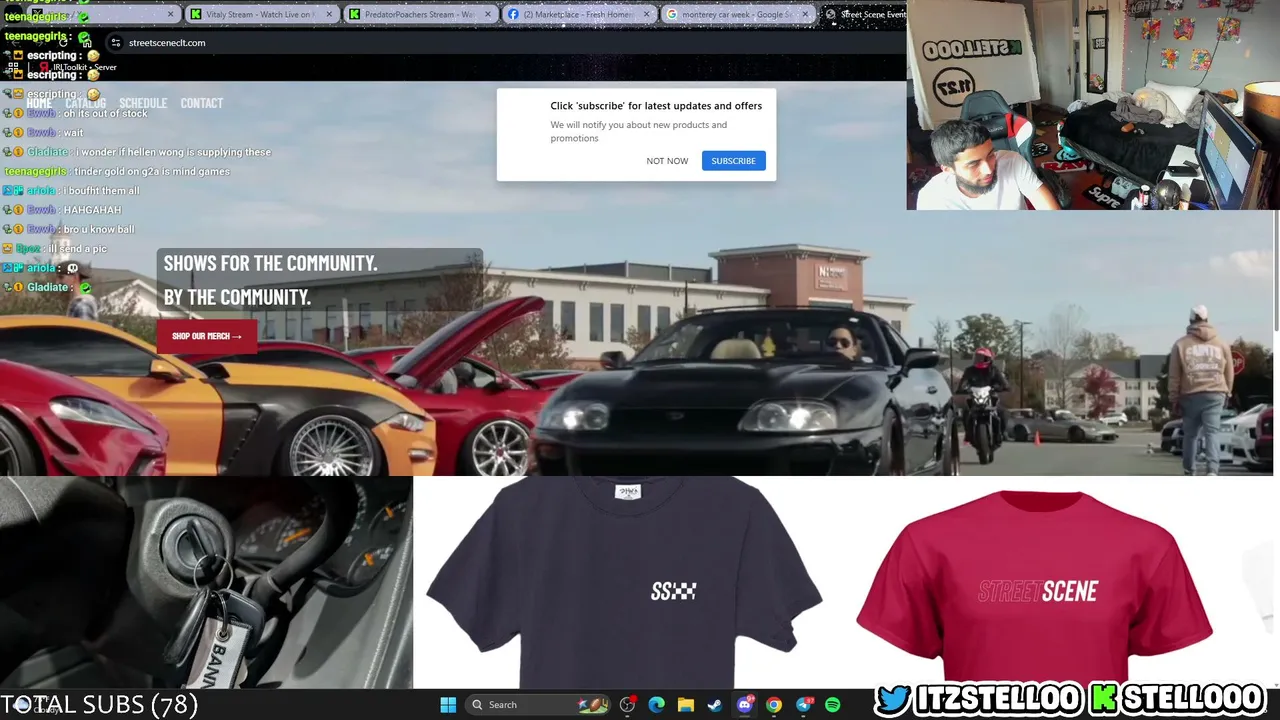Switch to the PredatorPoachers Stream tab

tap(420, 14)
